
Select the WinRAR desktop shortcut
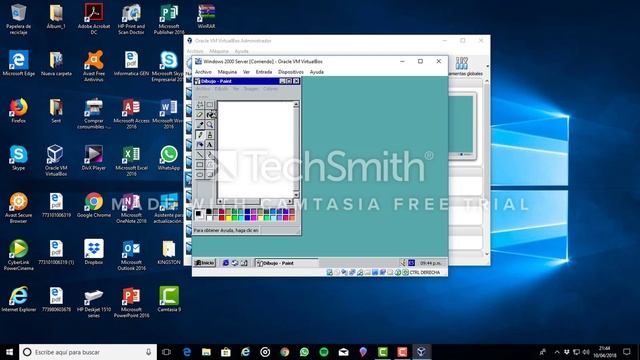pyautogui.click(x=206, y=16)
